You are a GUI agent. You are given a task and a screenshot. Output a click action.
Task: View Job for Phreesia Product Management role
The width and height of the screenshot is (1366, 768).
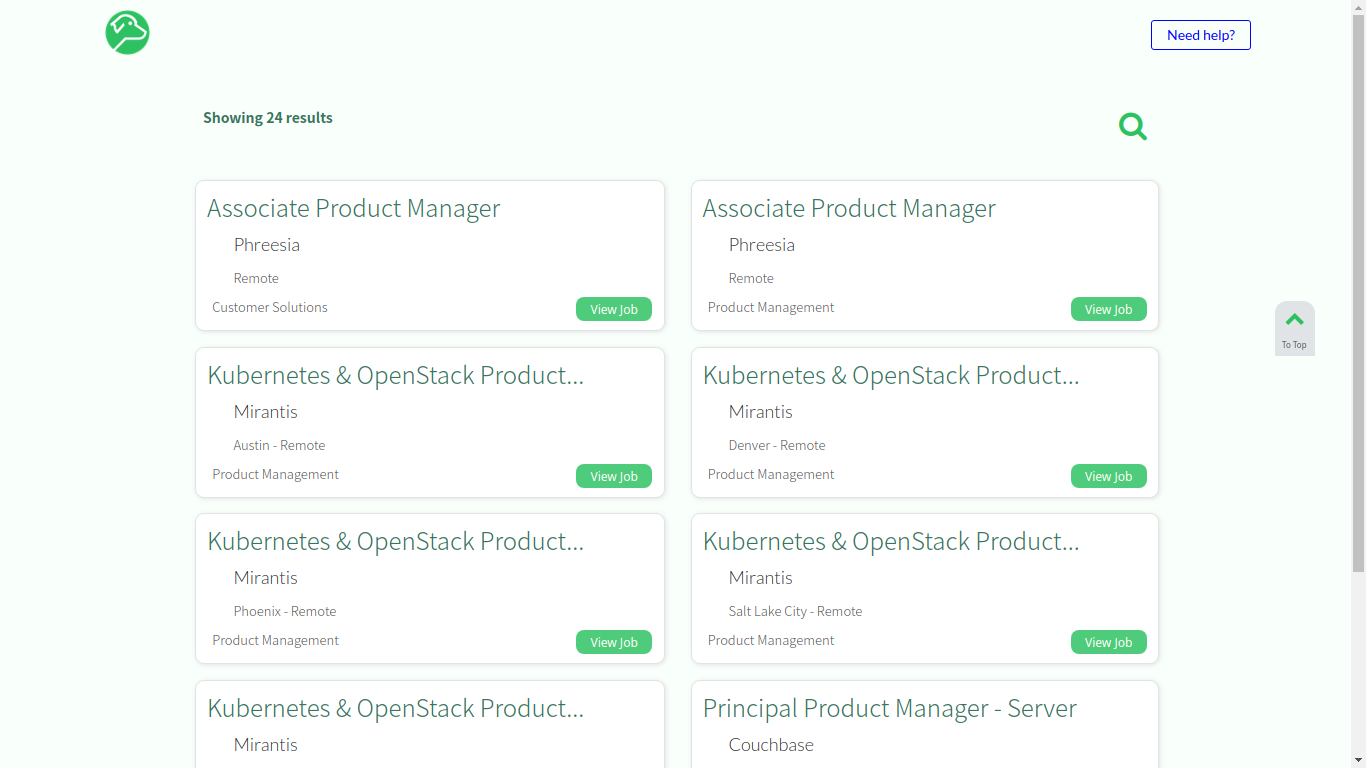[x=1109, y=309]
